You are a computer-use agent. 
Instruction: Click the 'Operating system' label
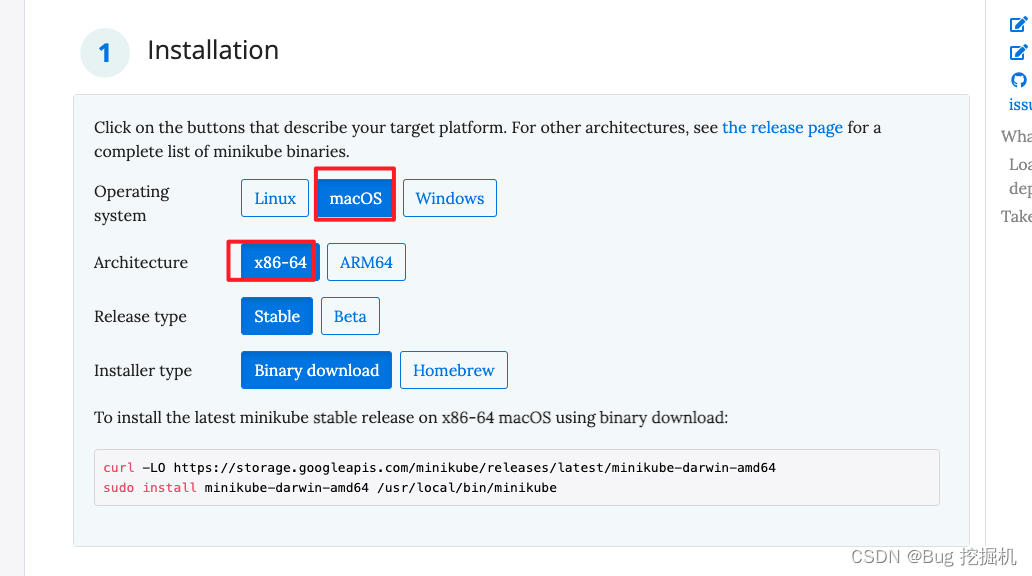click(132, 203)
